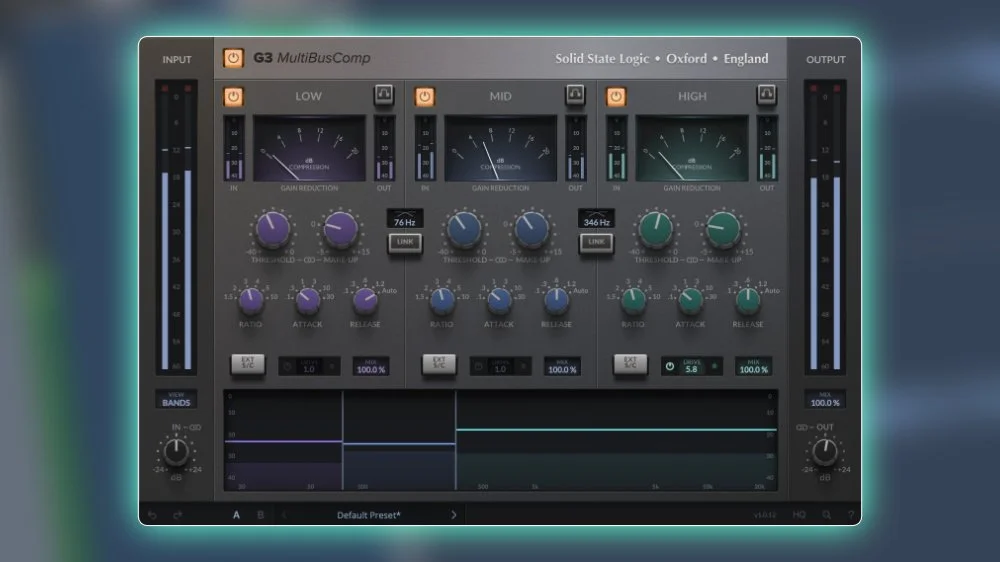Click the HIGH band gain reduction meter
1000x562 pixels.
tap(692, 149)
